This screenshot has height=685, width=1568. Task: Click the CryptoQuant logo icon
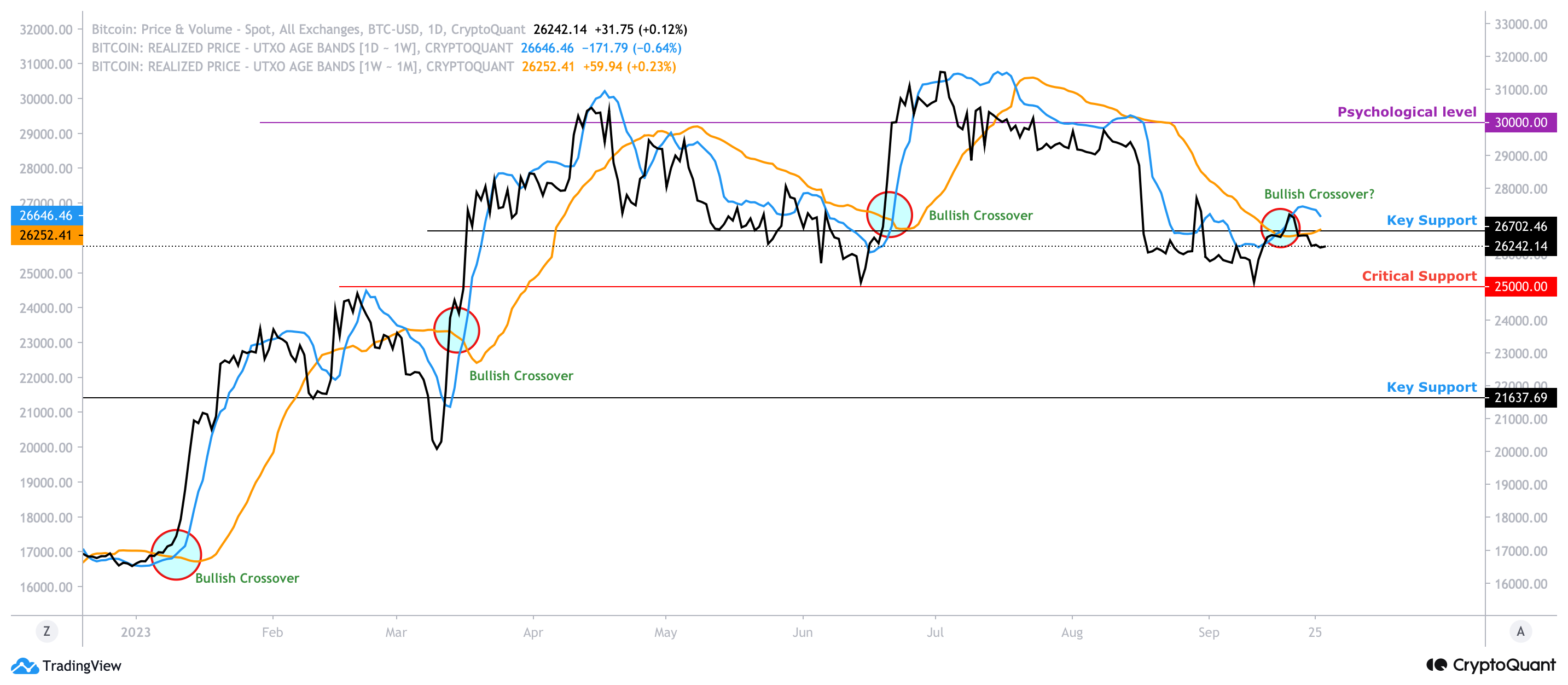tap(1437, 664)
